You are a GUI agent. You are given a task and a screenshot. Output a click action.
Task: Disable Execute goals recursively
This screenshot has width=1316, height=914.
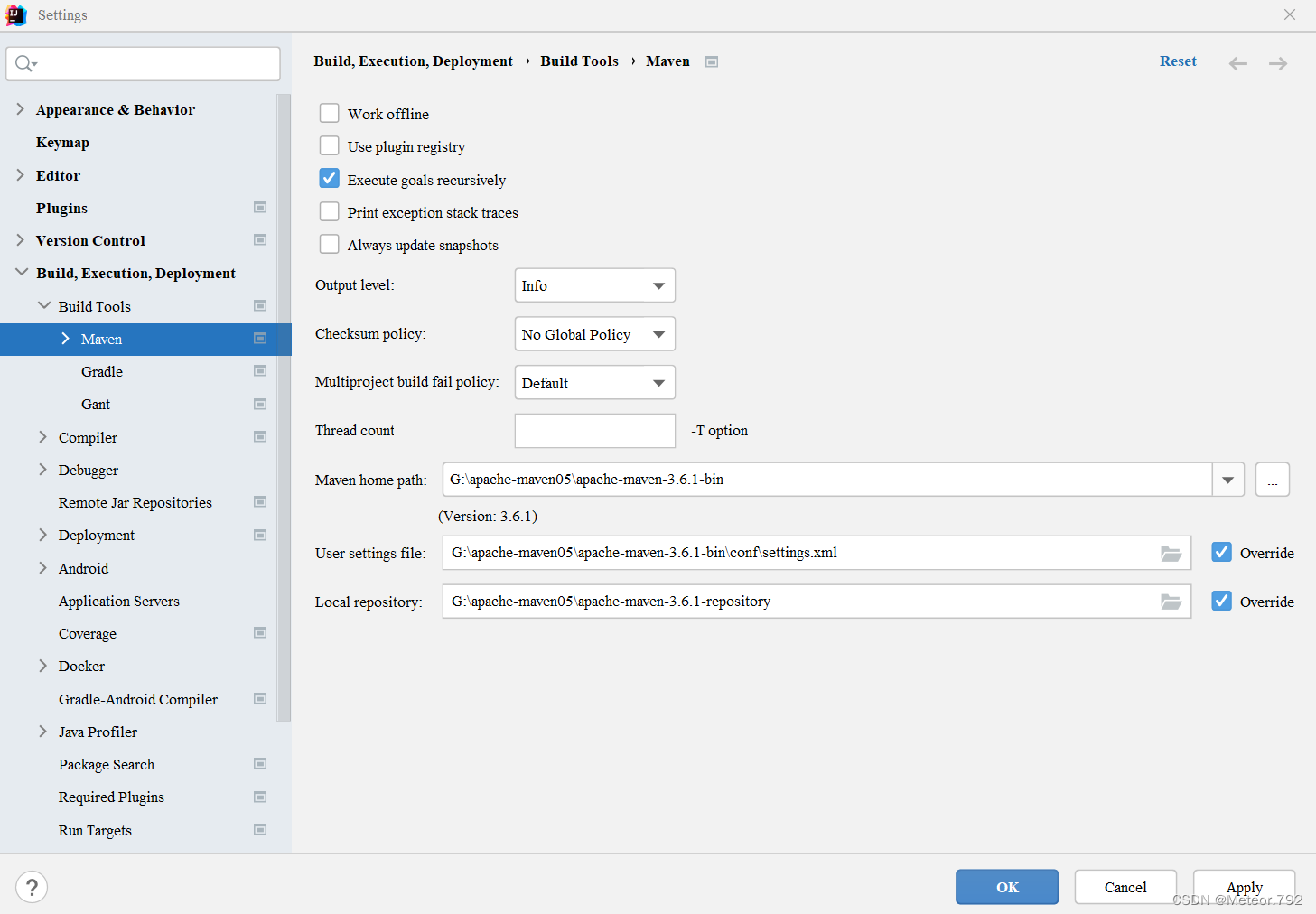click(x=329, y=178)
